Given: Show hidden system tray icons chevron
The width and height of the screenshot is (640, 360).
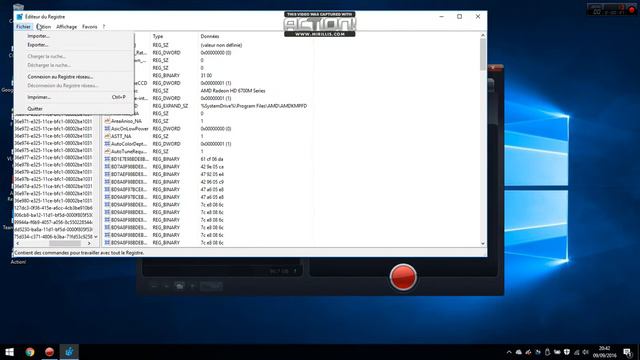Looking at the screenshot, I should [x=509, y=352].
